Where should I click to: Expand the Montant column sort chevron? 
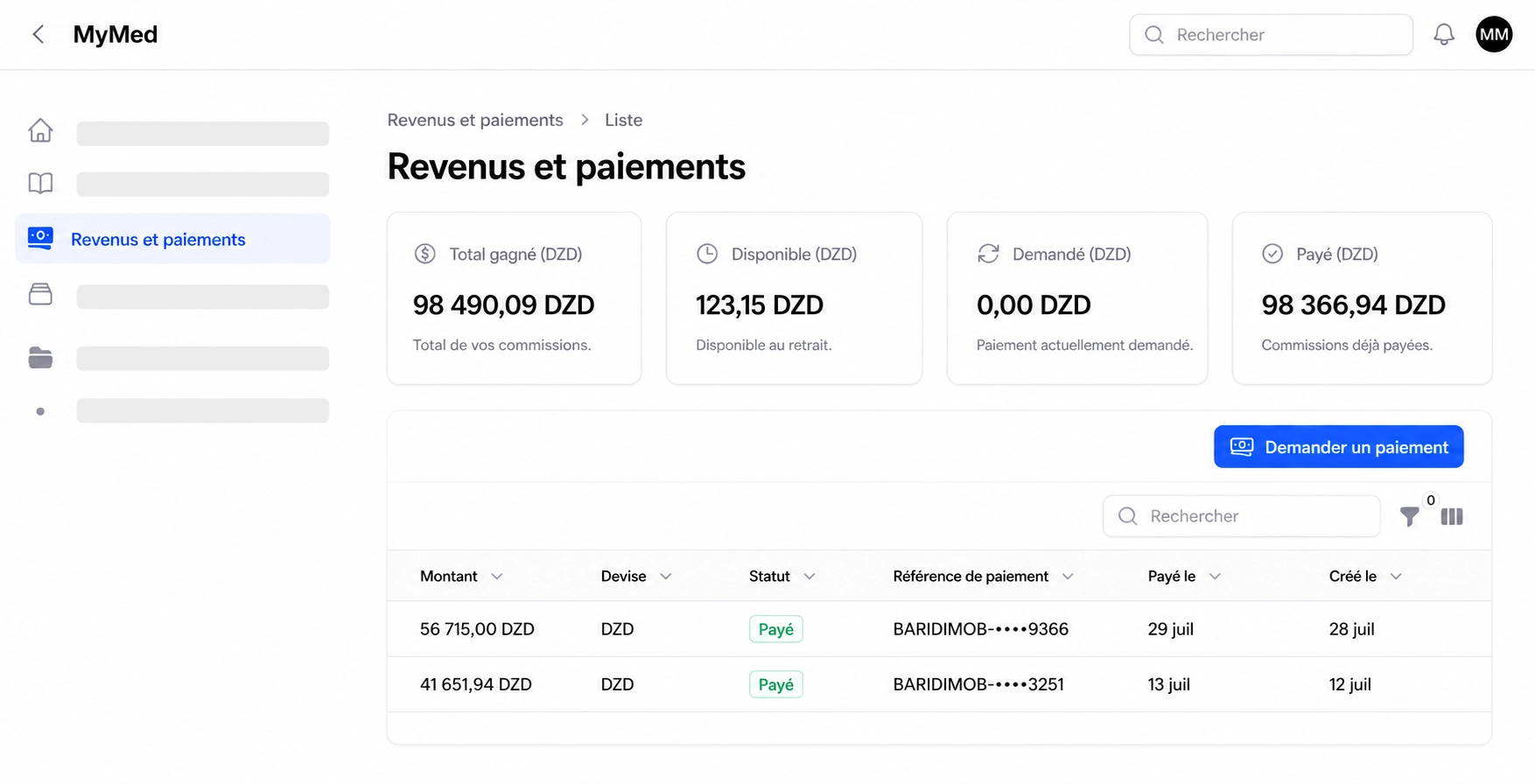(x=497, y=577)
